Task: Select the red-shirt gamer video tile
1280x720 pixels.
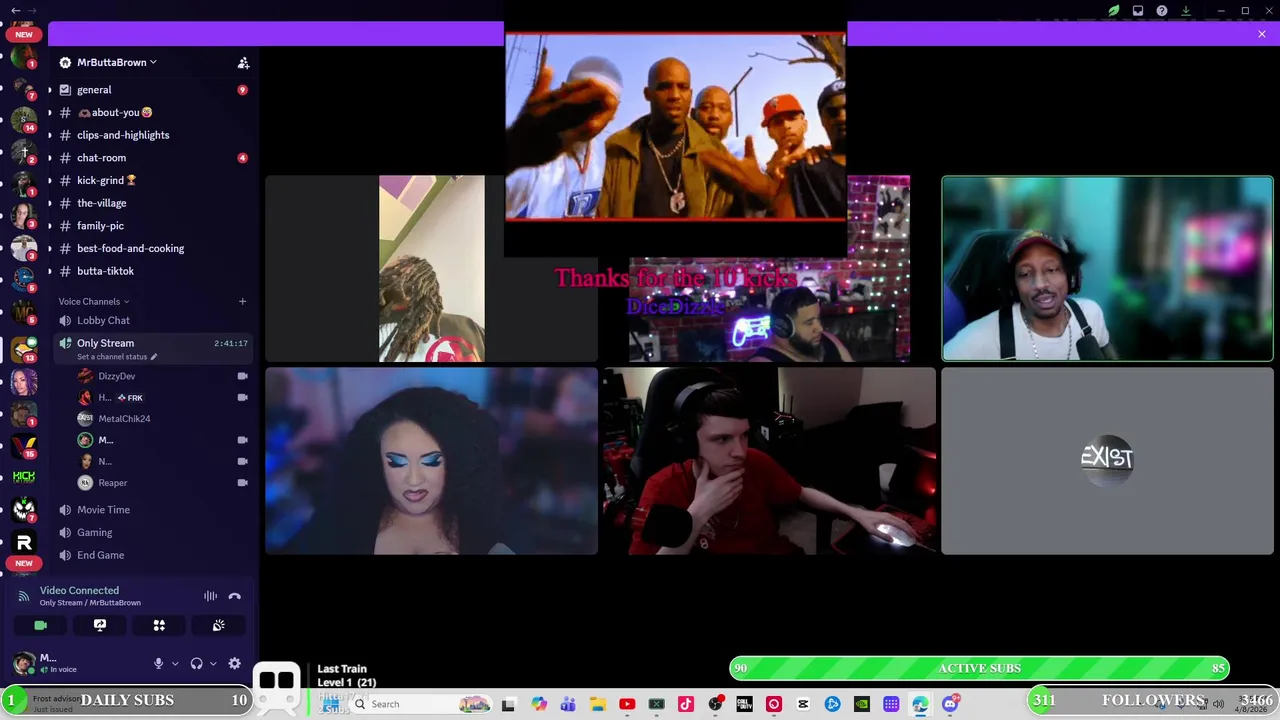Action: [x=769, y=461]
